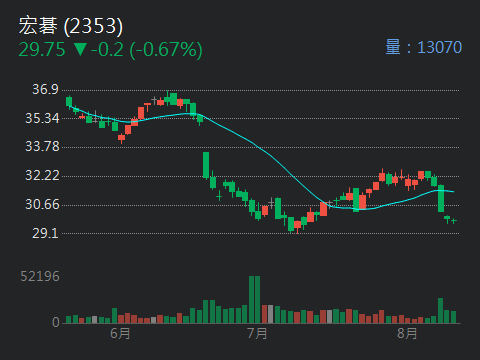The image size is (480, 360).
Task: Click the 35.34 price axis label
Action: [x=42, y=118]
